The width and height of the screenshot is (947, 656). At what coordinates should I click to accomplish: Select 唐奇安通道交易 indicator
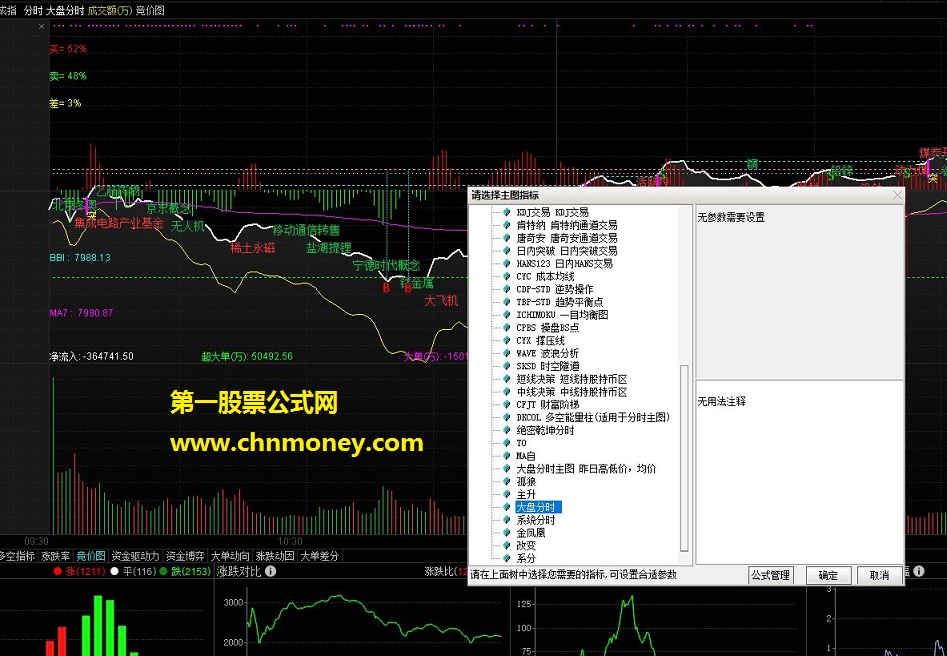(x=567, y=238)
